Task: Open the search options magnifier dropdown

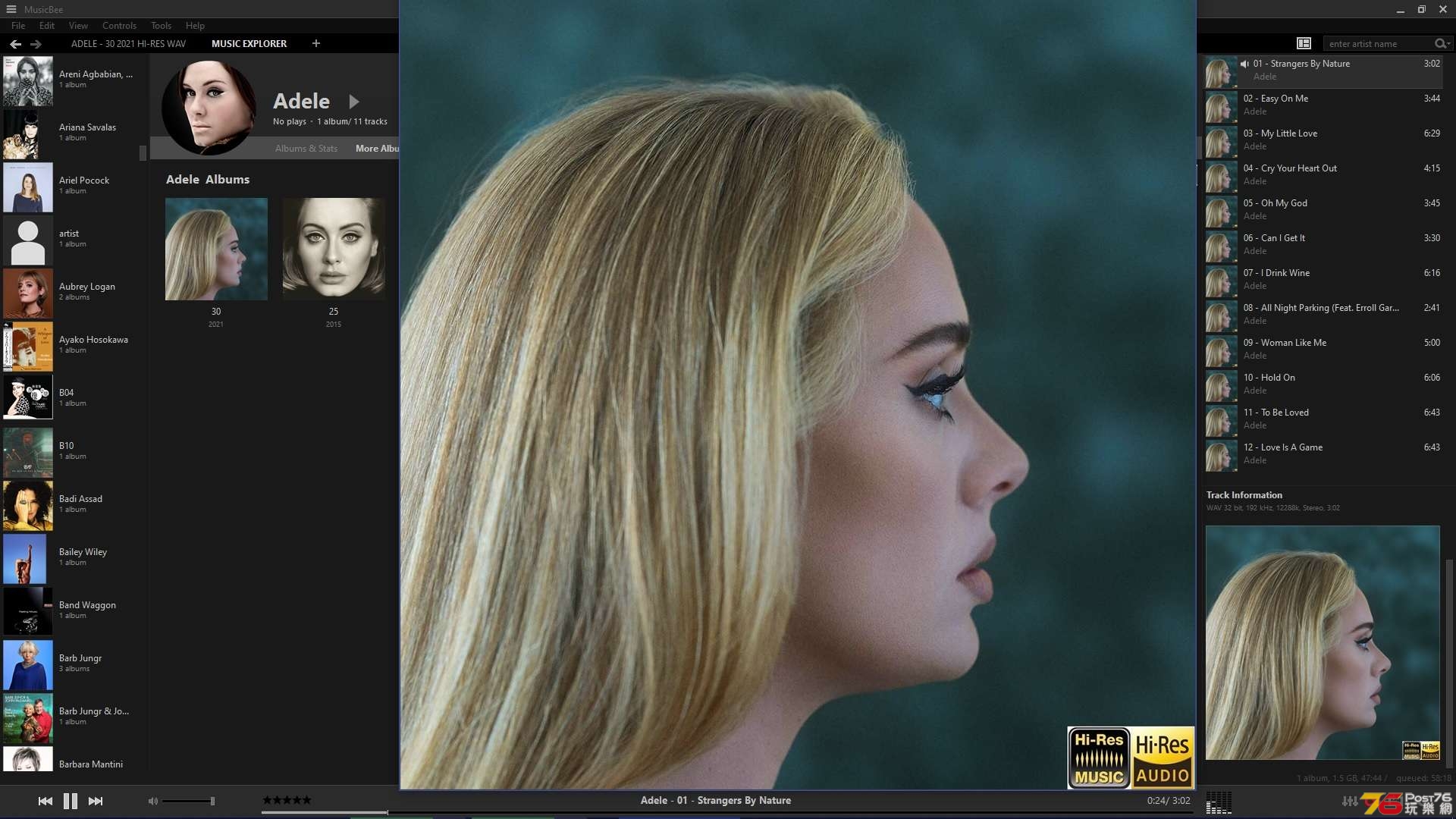Action: [x=1442, y=43]
